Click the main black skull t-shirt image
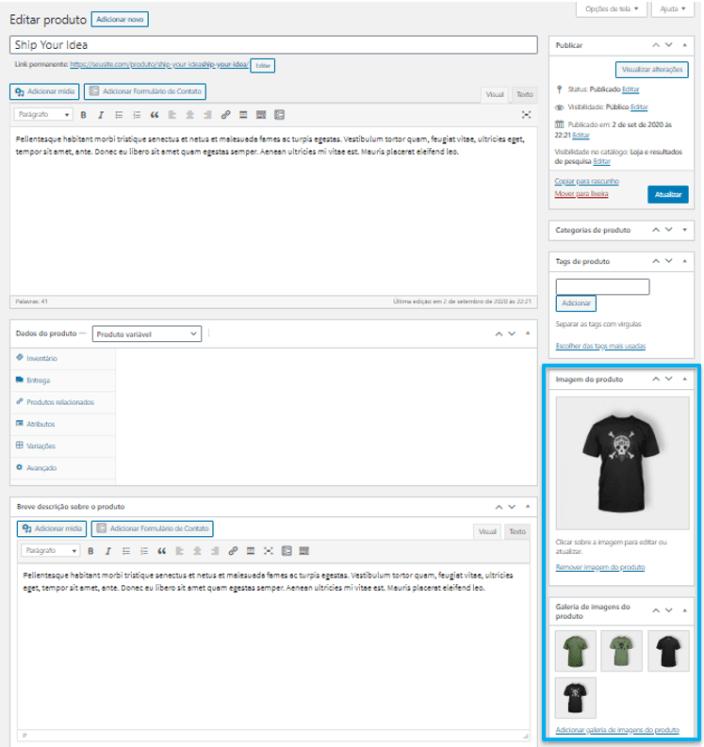This screenshot has height=747, width=704. click(622, 463)
